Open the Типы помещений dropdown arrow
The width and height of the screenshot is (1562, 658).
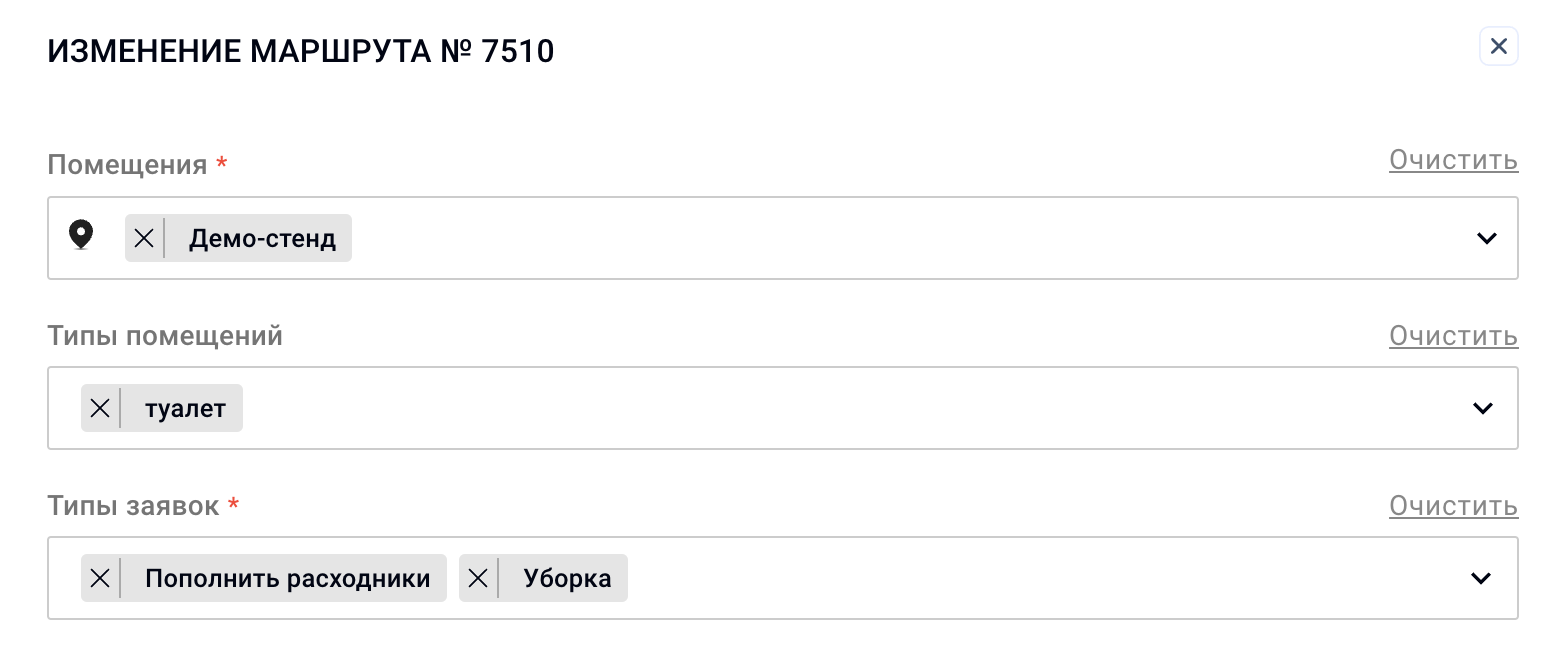coord(1482,408)
